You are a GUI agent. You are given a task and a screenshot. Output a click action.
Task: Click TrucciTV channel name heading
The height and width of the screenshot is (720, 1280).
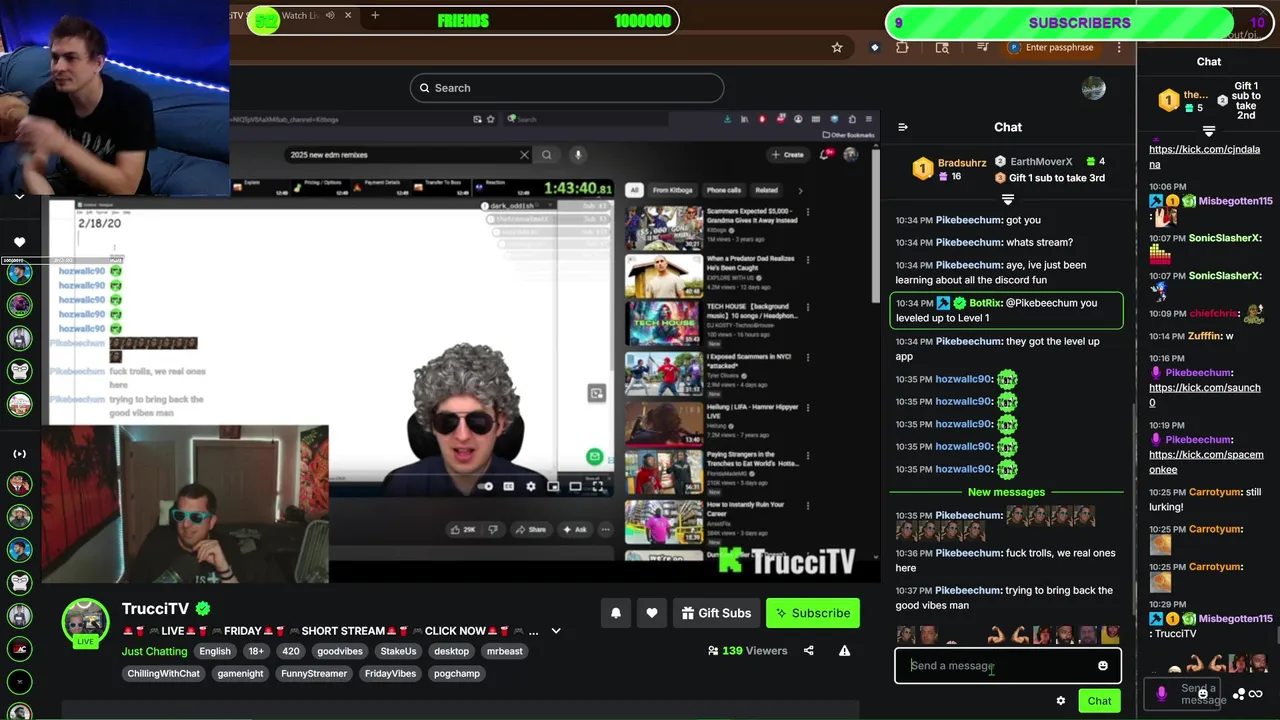pyautogui.click(x=155, y=609)
